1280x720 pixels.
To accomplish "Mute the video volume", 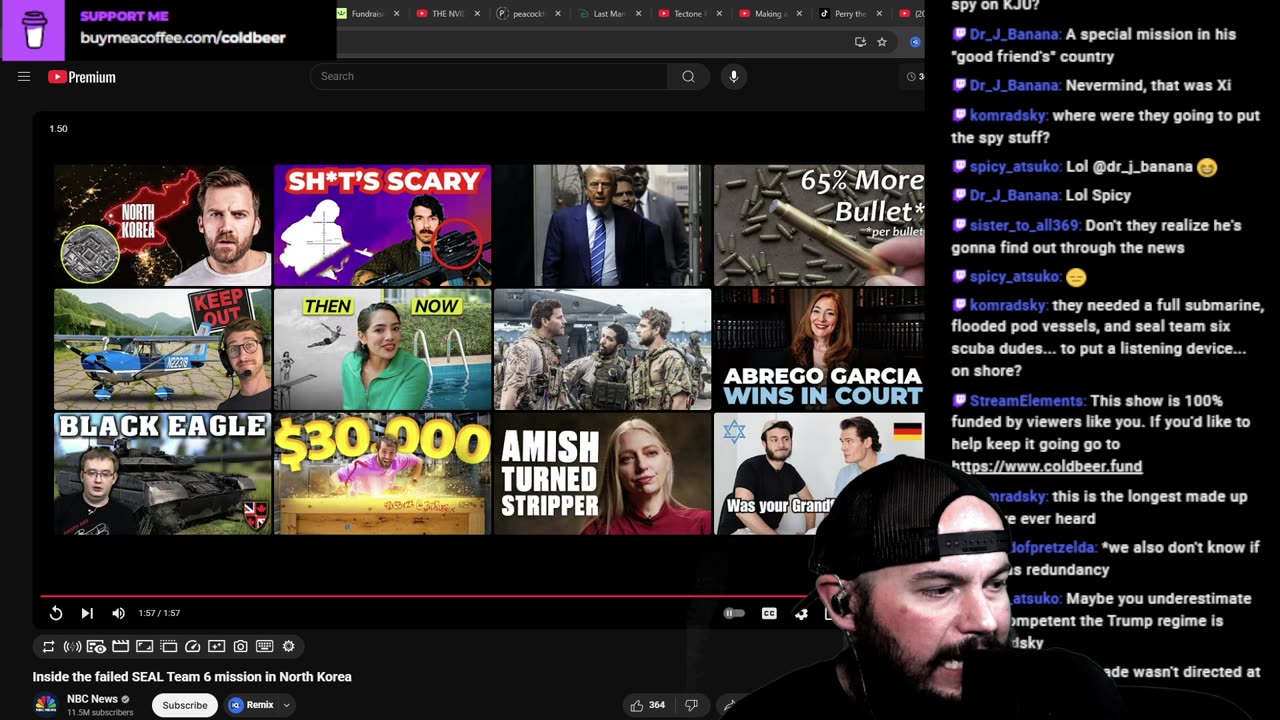I will pos(118,613).
